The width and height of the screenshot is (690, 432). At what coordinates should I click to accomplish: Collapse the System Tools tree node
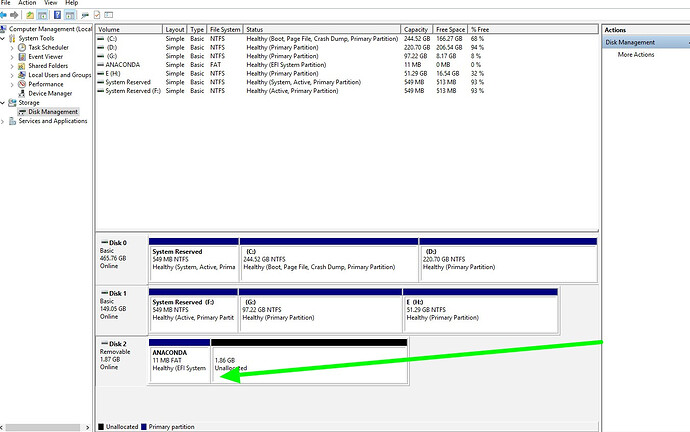(3, 39)
